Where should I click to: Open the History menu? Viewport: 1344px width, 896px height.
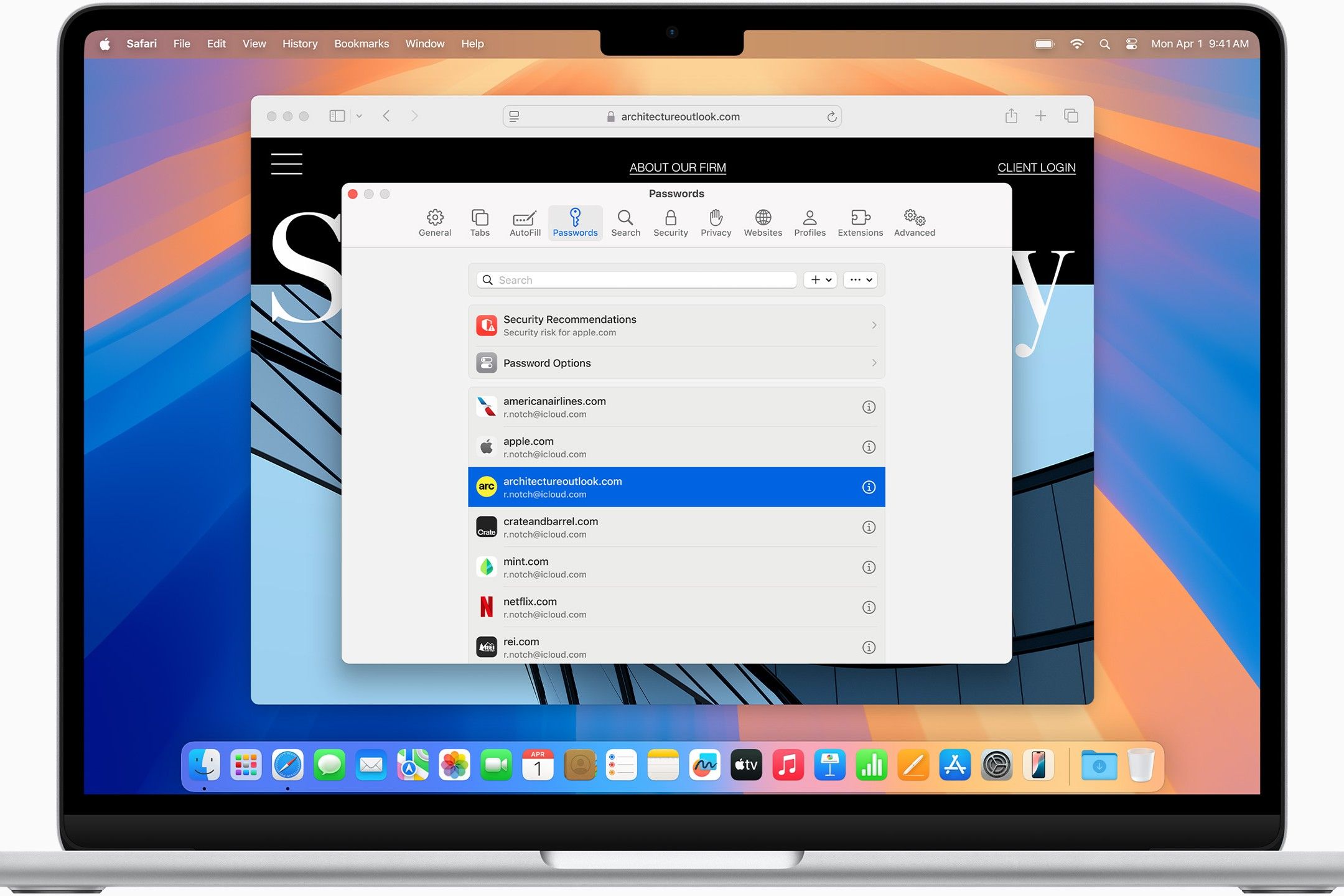[x=300, y=44]
